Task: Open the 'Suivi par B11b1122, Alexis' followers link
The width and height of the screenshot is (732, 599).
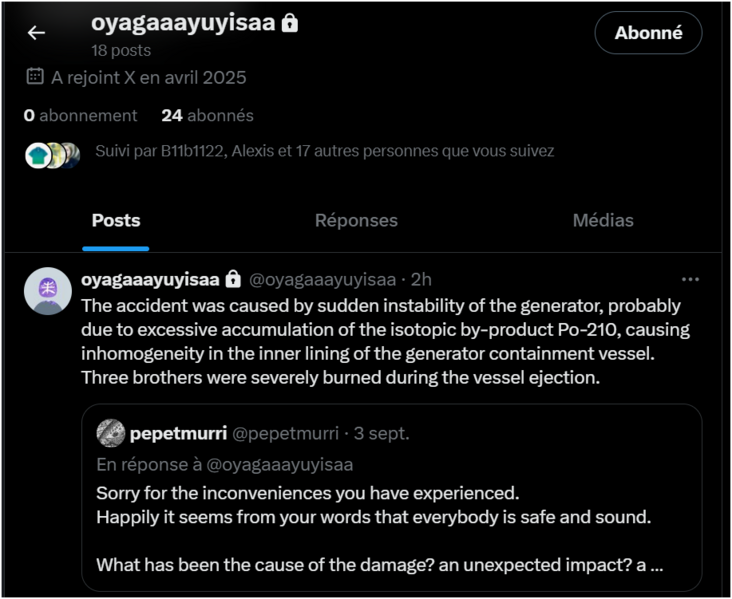Action: click(324, 152)
